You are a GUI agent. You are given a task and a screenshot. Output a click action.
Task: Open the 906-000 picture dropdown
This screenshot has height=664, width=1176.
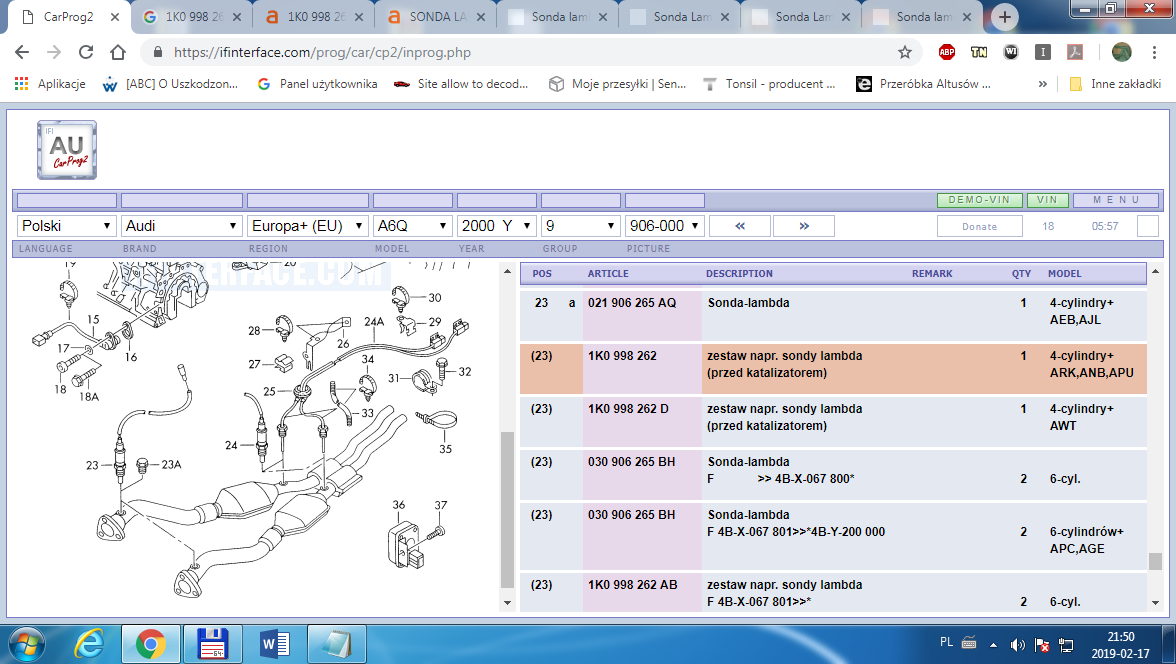coord(664,226)
